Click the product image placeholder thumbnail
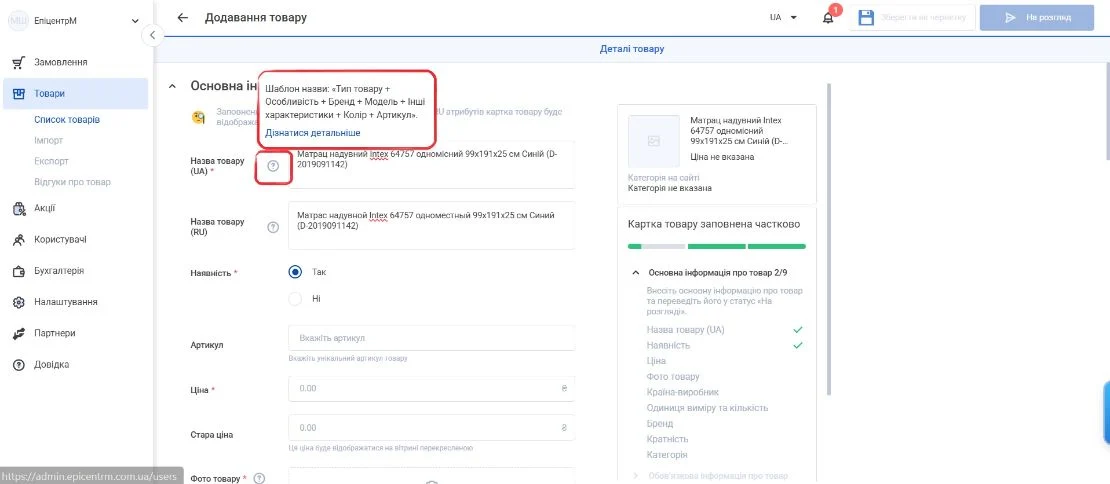Viewport: 1110px width, 484px height. (x=653, y=141)
